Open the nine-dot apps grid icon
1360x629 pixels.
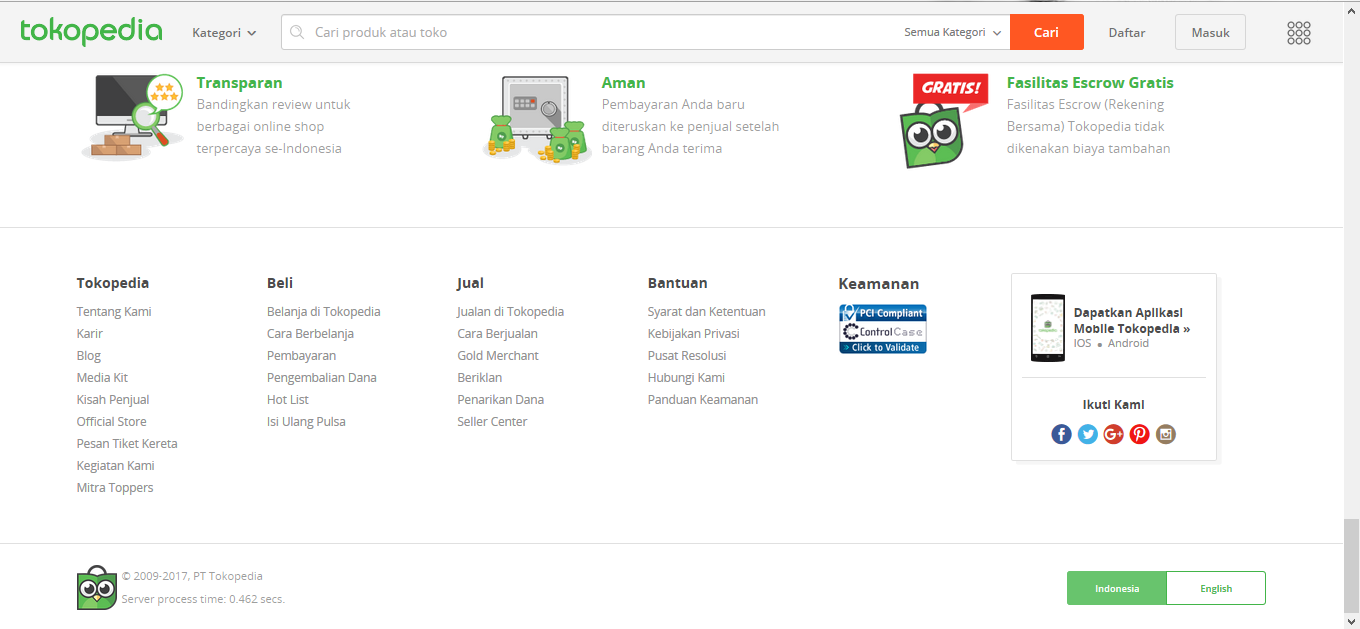pyautogui.click(x=1298, y=33)
